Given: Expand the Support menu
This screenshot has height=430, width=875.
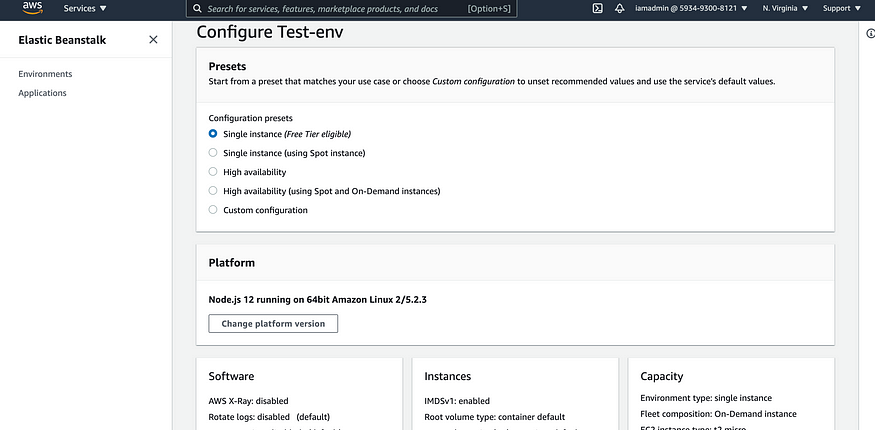Looking at the screenshot, I should click(842, 8).
